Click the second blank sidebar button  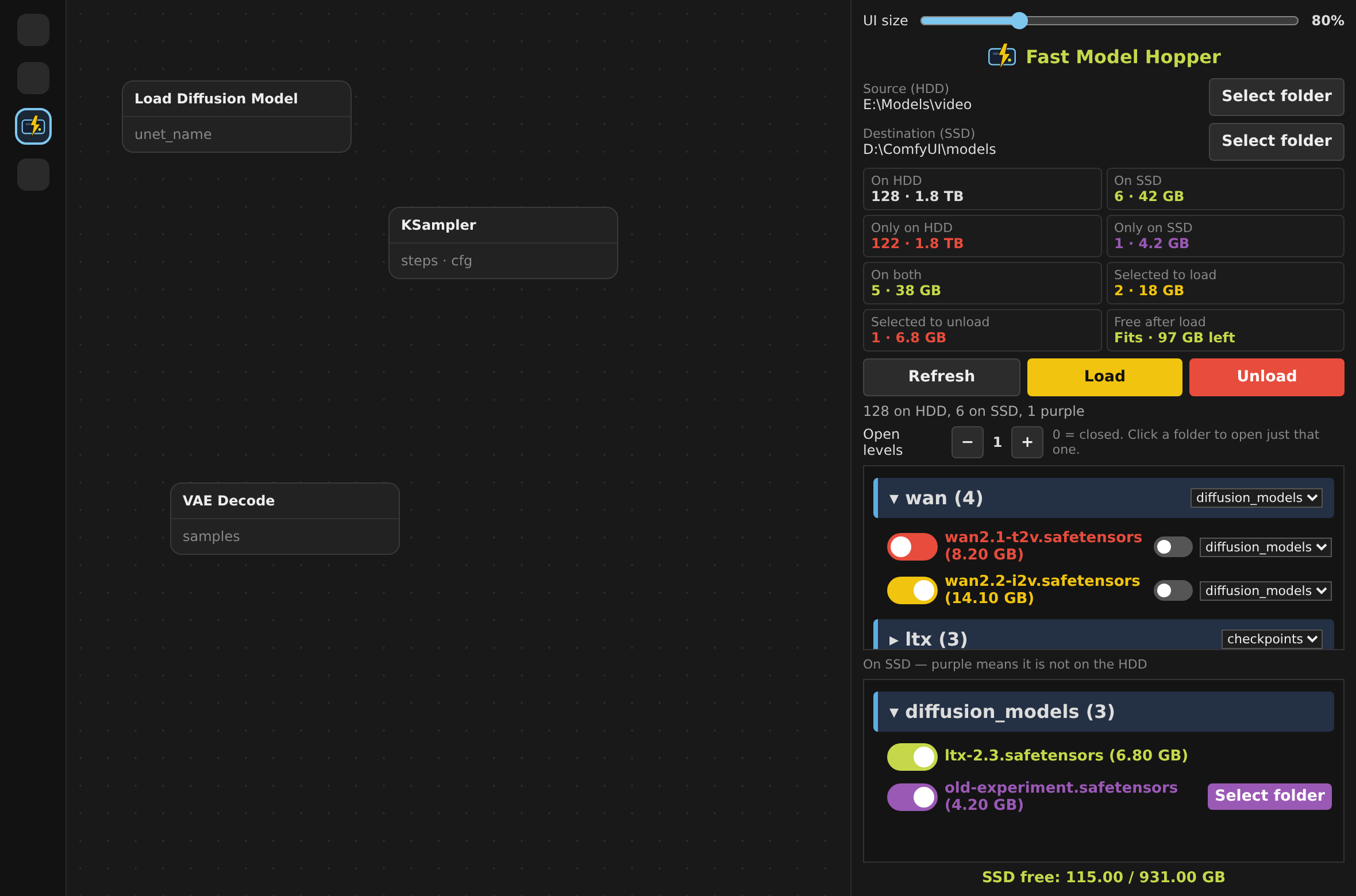pos(33,78)
